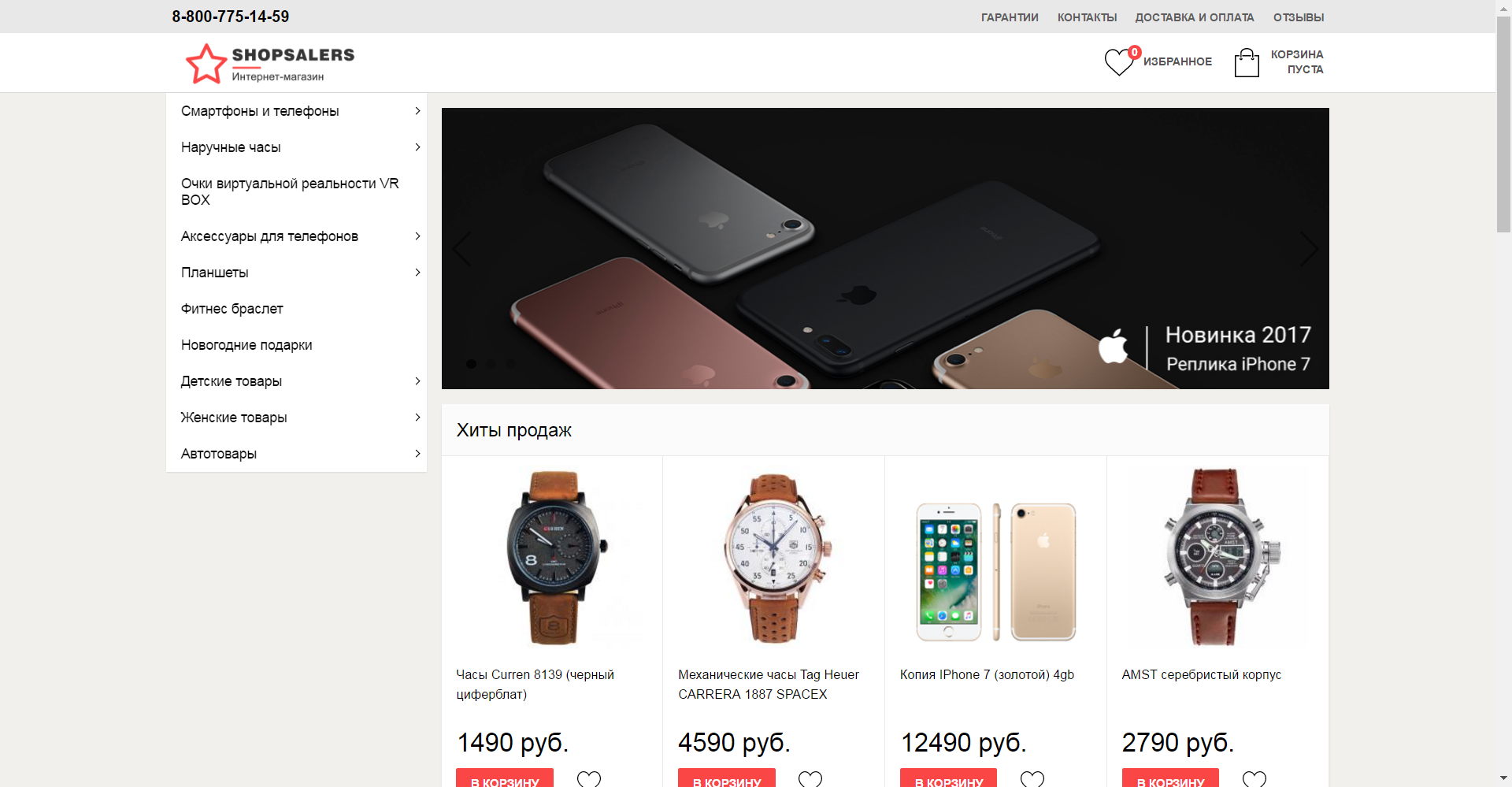1512x787 pixels.
Task: Click the Shopsalers star logo
Action: pos(206,64)
